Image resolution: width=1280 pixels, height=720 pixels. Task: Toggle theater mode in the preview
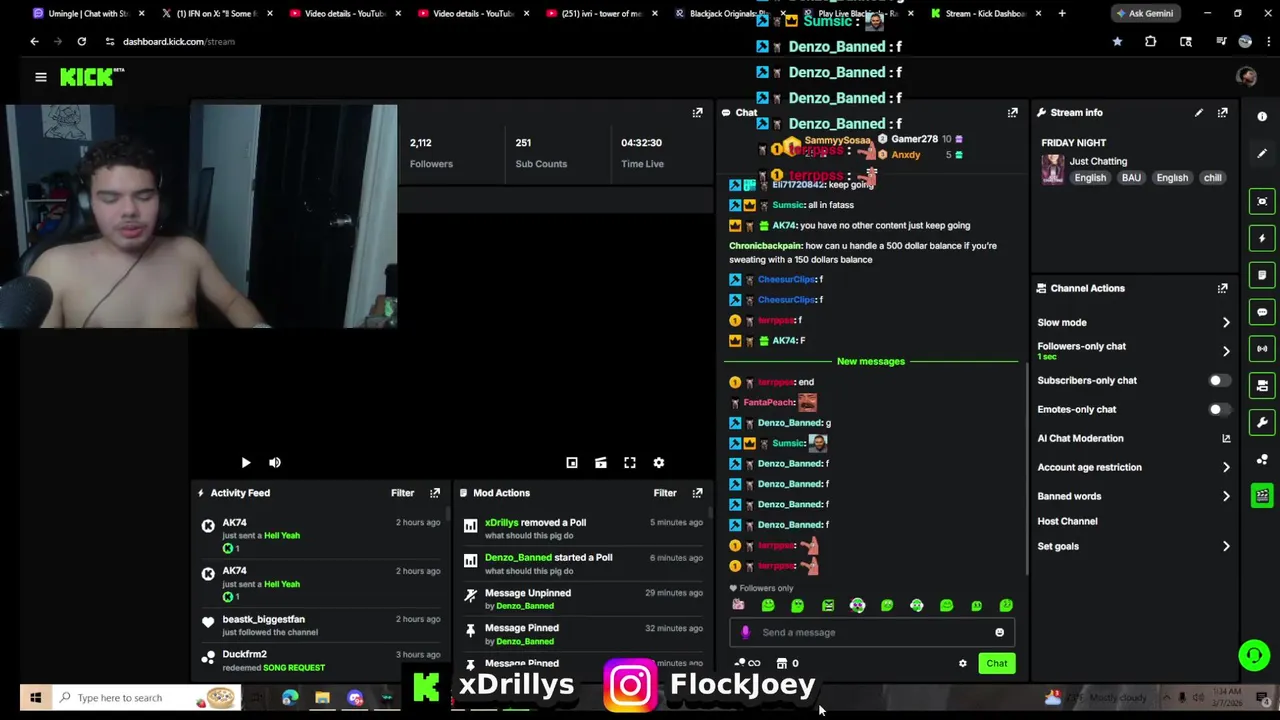click(601, 463)
